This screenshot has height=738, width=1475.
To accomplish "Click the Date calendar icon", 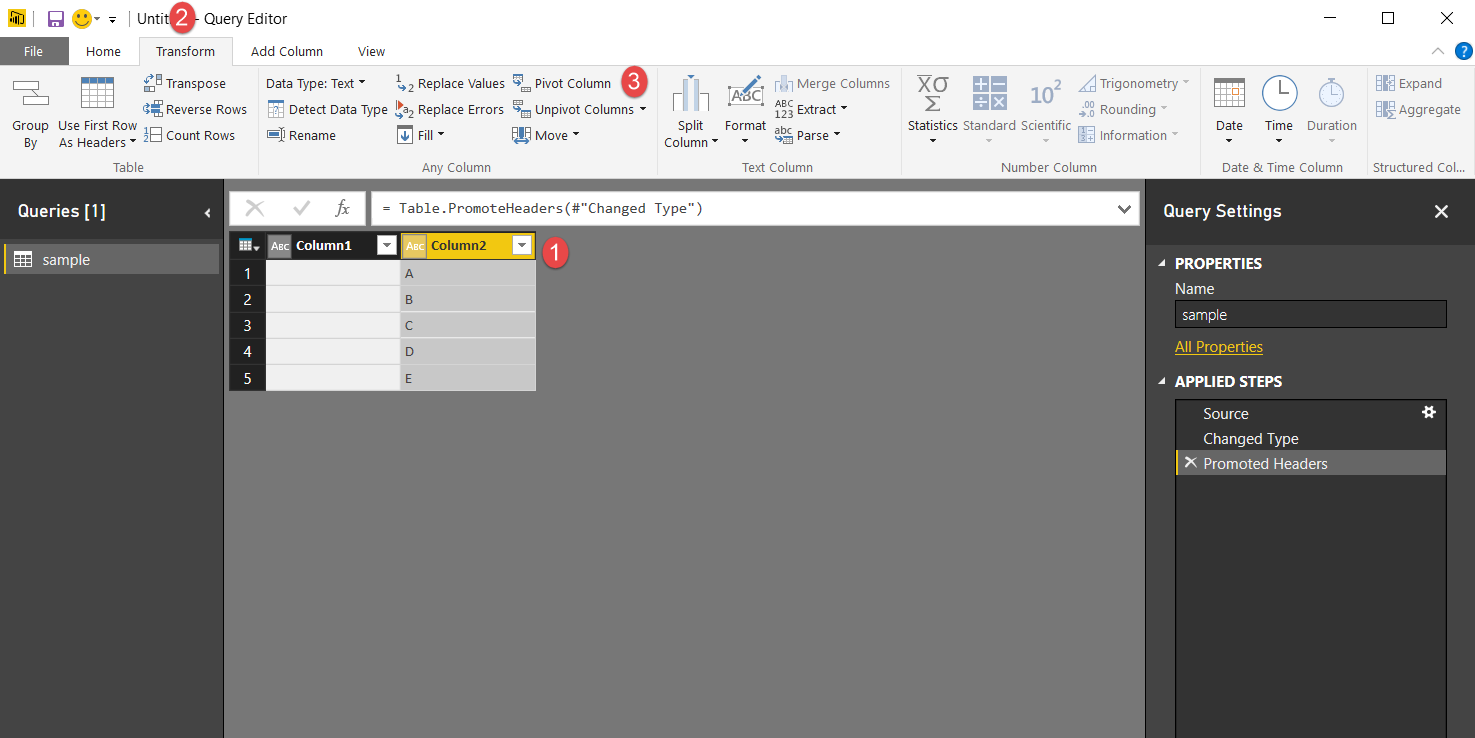I will pos(1229,94).
